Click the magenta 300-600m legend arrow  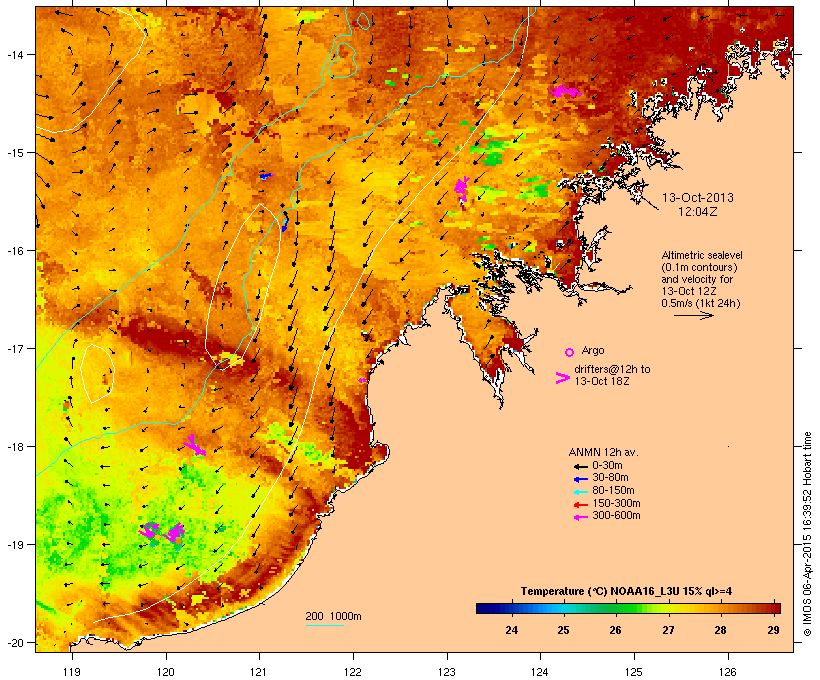[x=580, y=517]
